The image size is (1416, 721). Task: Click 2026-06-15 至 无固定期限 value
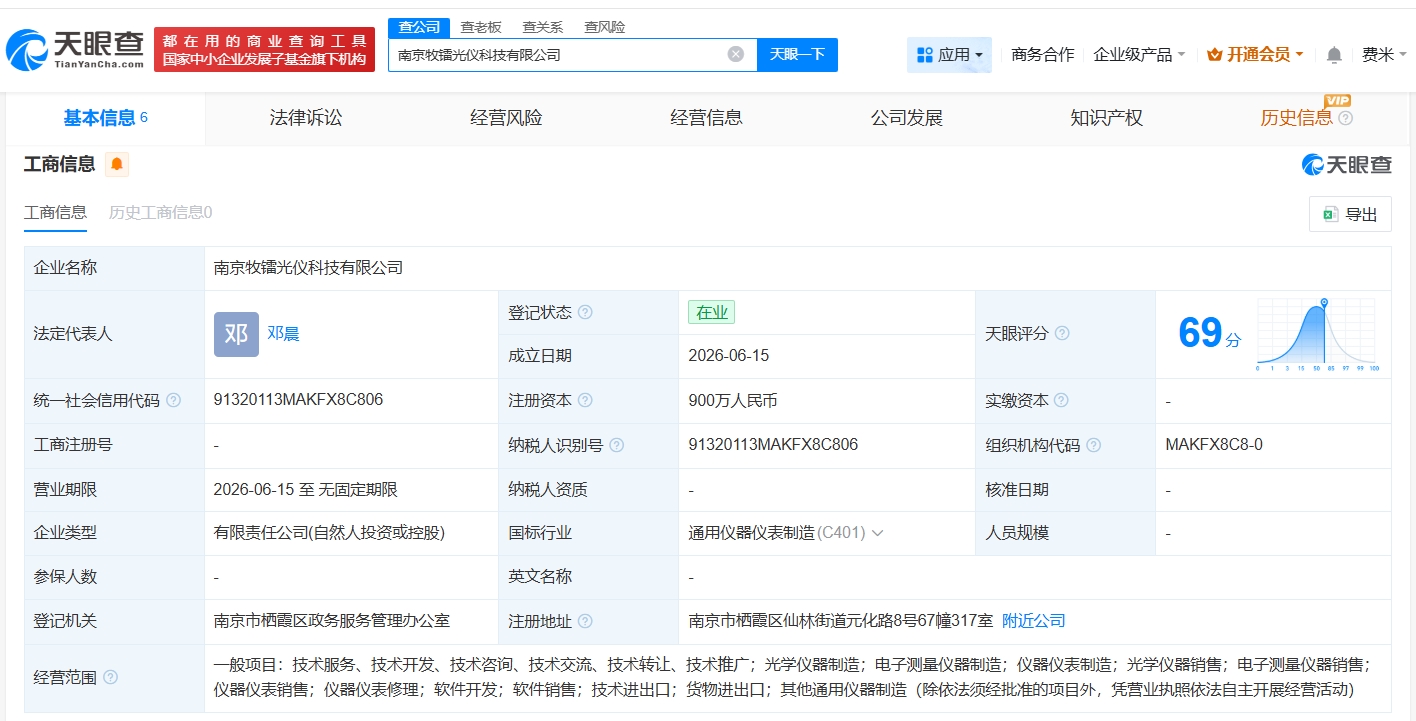click(306, 489)
